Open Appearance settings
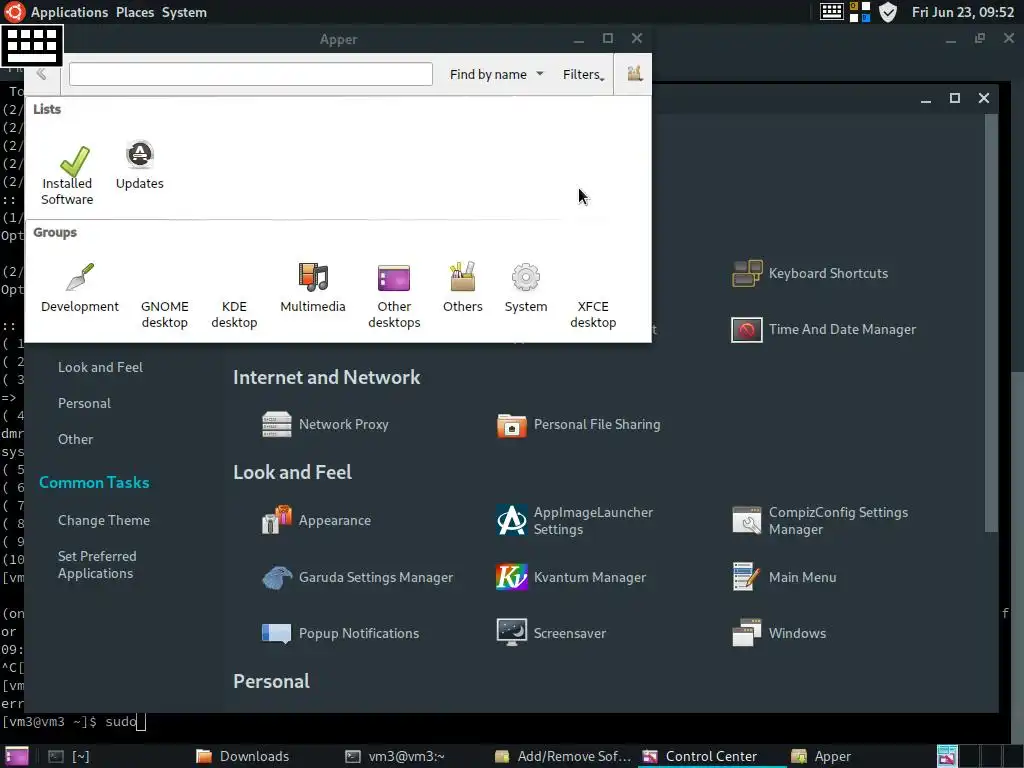1024x768 pixels. pyautogui.click(x=316, y=520)
